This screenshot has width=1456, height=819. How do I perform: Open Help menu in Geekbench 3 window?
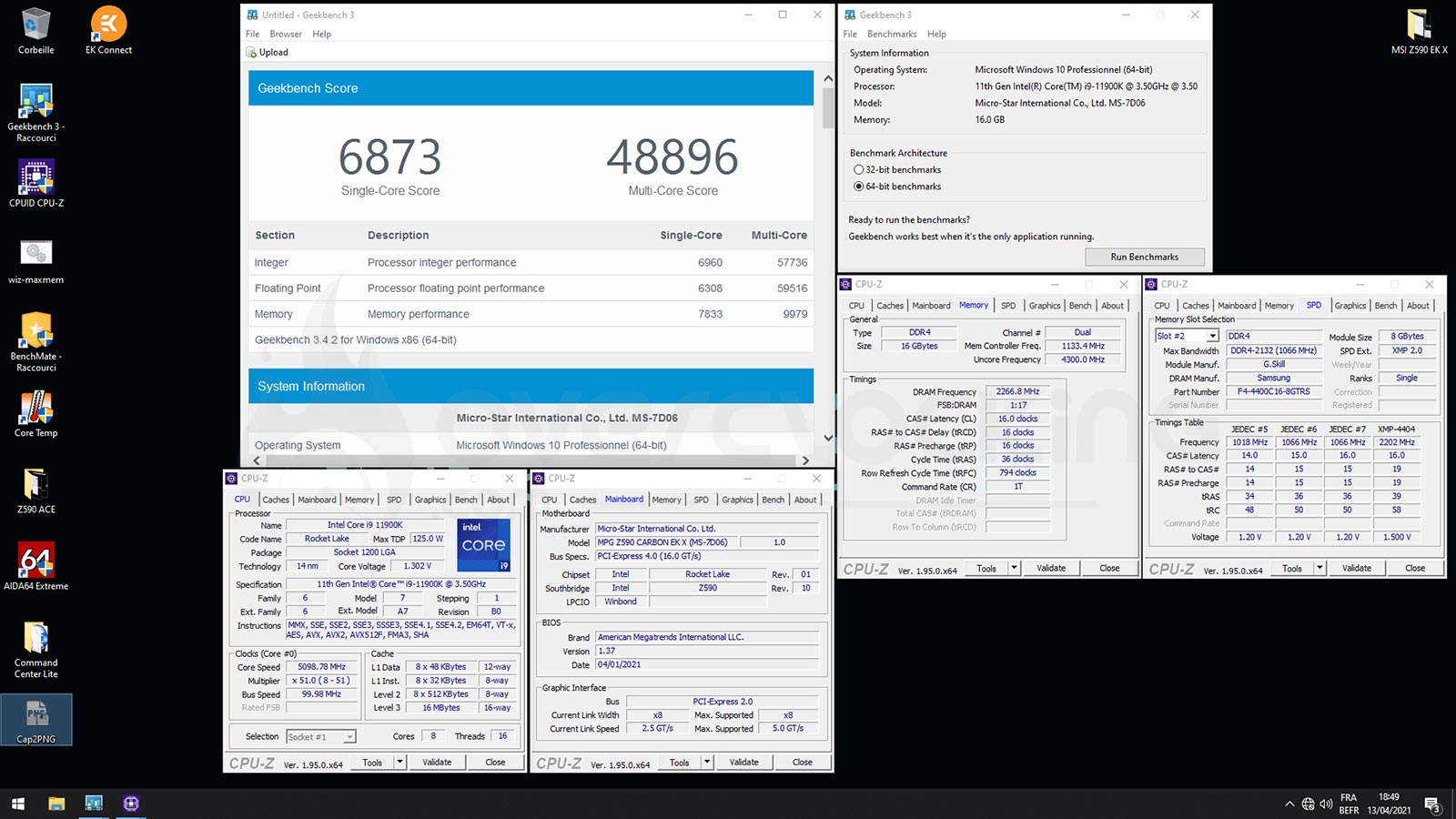(x=936, y=34)
